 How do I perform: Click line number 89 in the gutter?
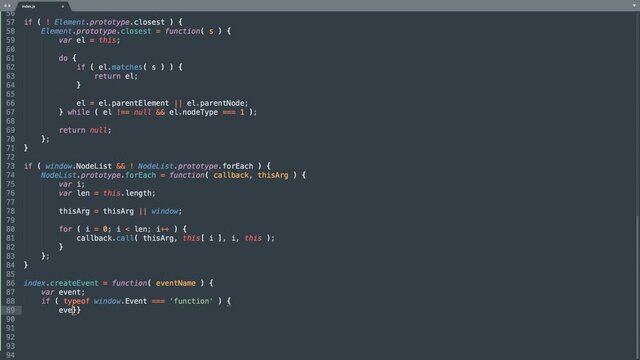click(10, 310)
